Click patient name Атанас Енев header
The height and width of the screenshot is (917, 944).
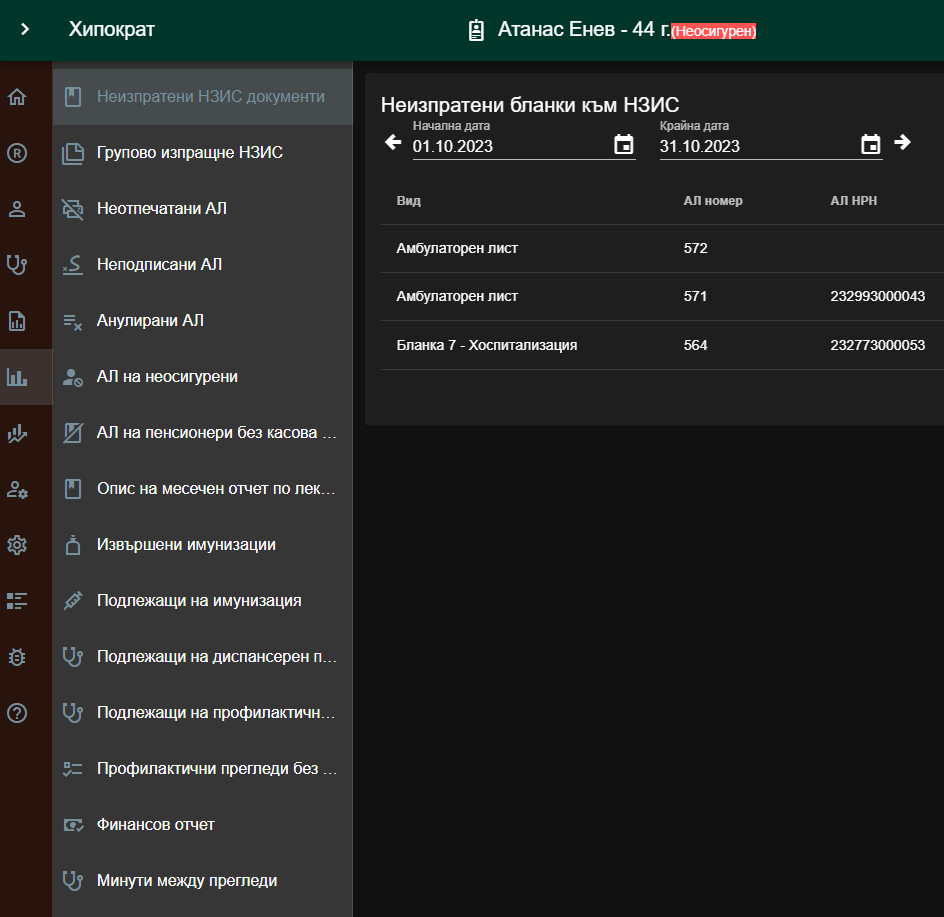click(x=556, y=30)
